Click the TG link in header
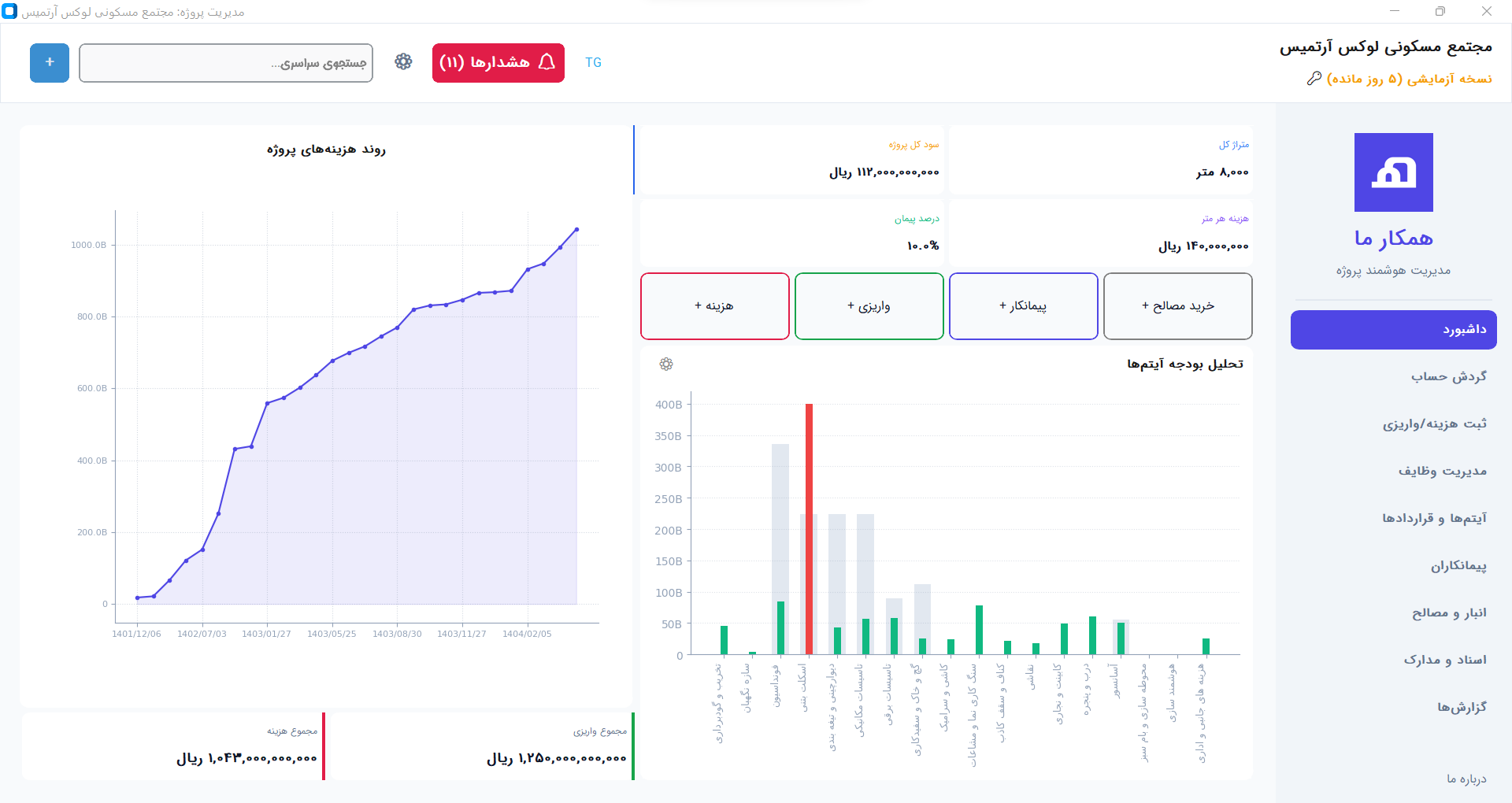The image size is (1512, 803). pyautogui.click(x=593, y=63)
